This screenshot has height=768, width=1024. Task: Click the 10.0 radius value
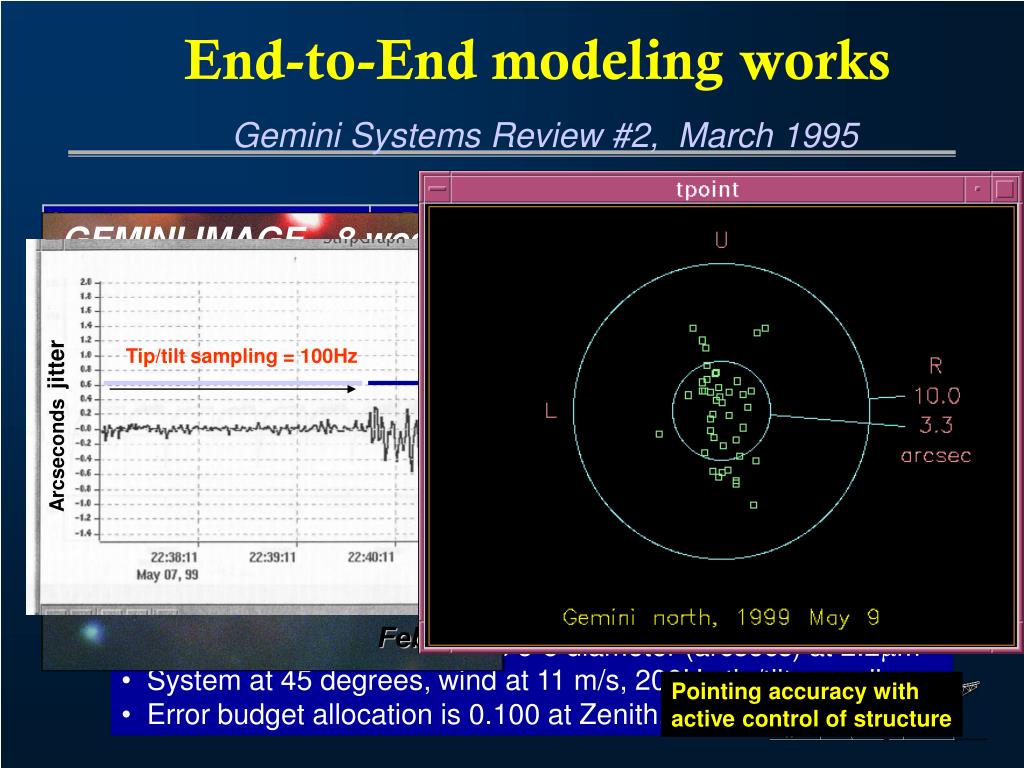tap(936, 395)
